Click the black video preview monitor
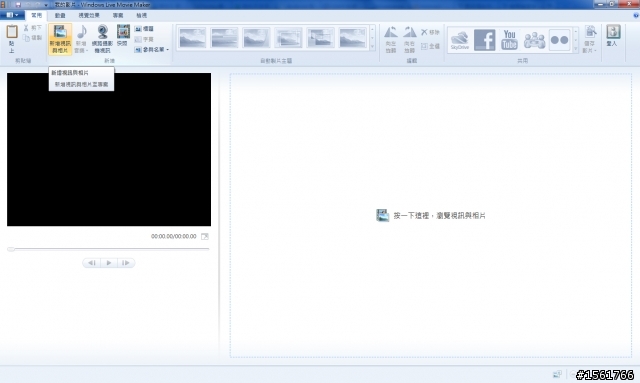Screen dimensions: 640x383 click(109, 149)
